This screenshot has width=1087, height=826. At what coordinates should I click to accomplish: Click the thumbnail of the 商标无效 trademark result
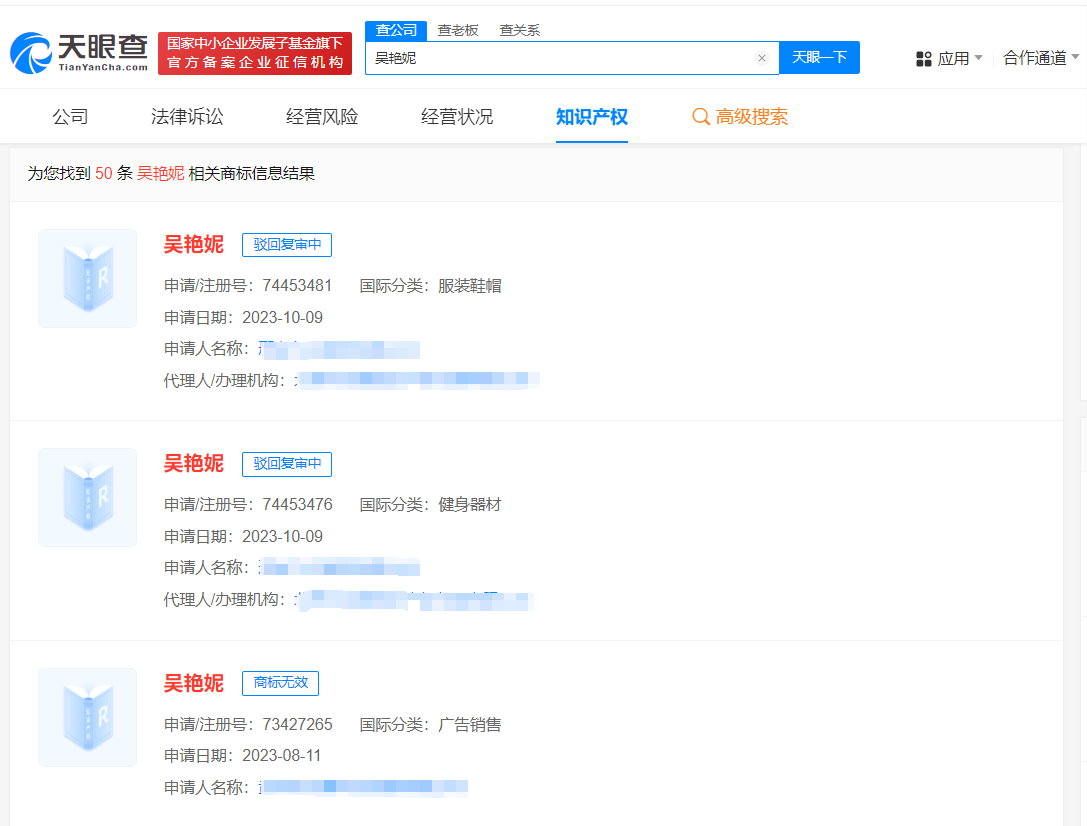click(87, 717)
